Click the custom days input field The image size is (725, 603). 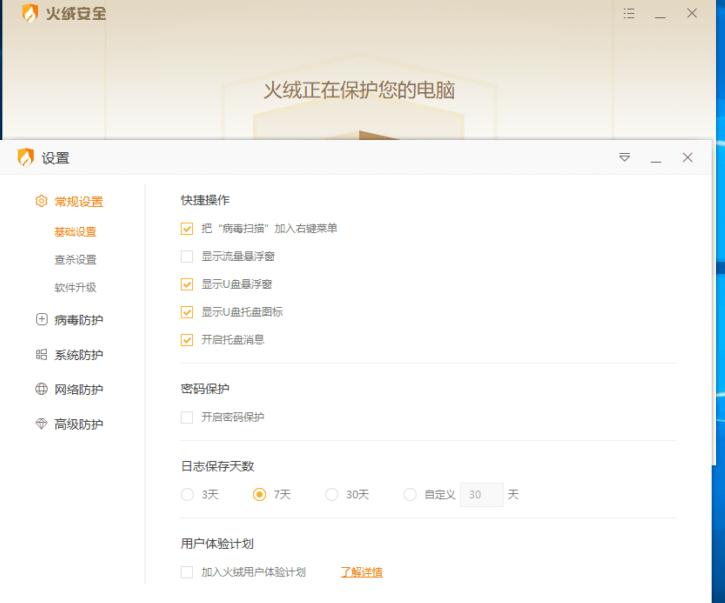tap(481, 495)
